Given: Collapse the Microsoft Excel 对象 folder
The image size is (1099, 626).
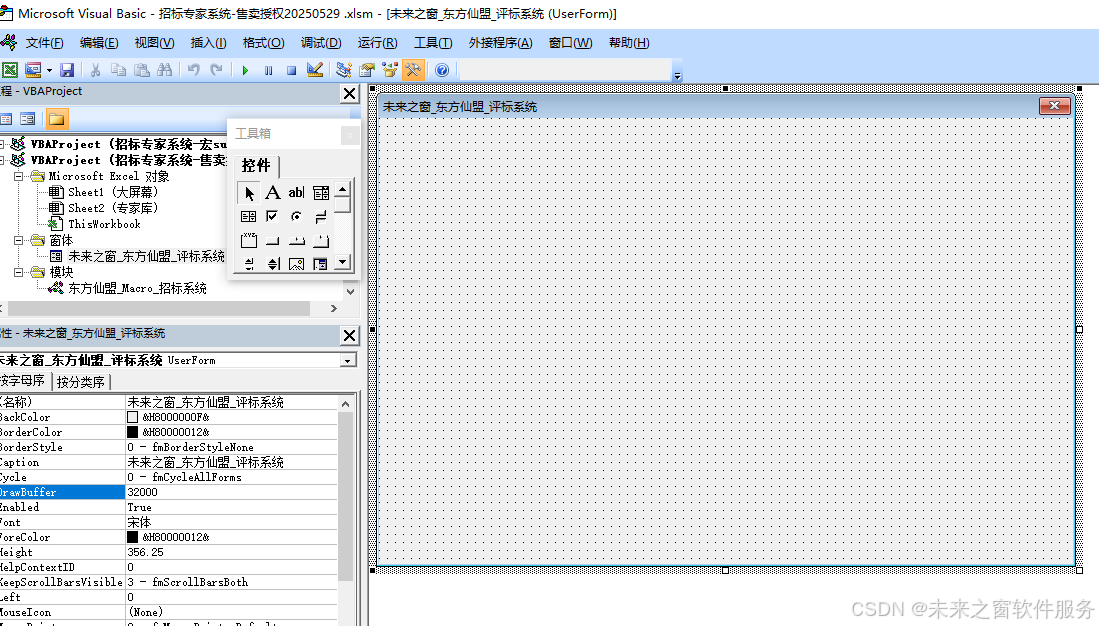Looking at the screenshot, I should click(x=19, y=176).
